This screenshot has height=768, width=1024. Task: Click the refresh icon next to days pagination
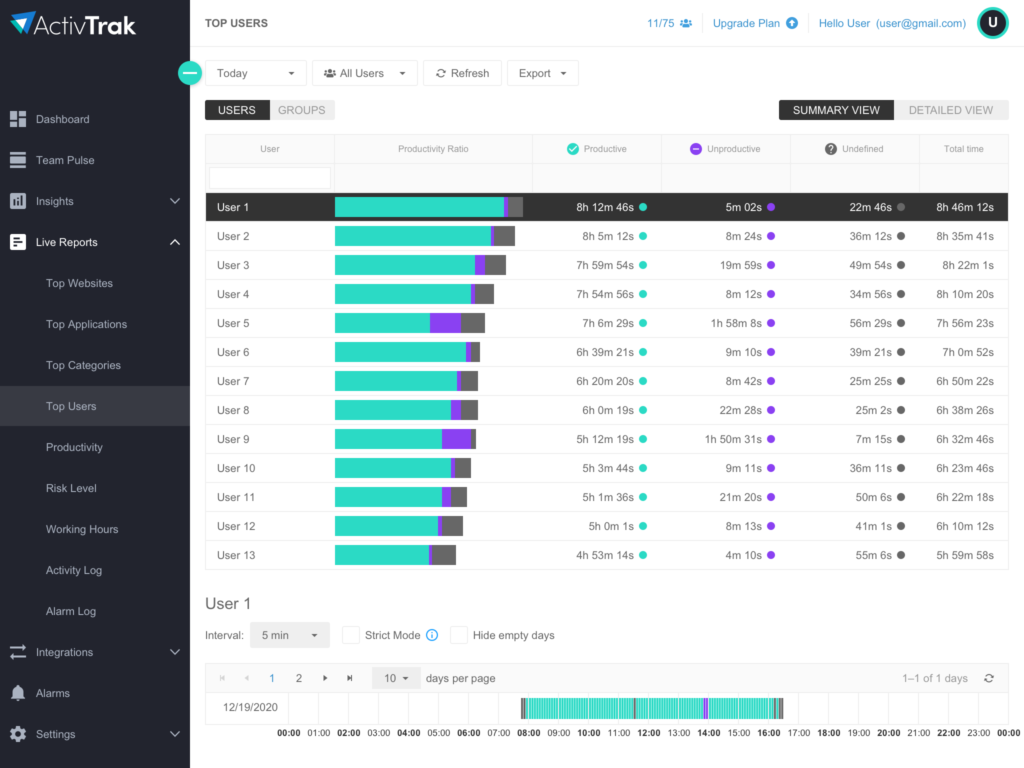(x=988, y=677)
